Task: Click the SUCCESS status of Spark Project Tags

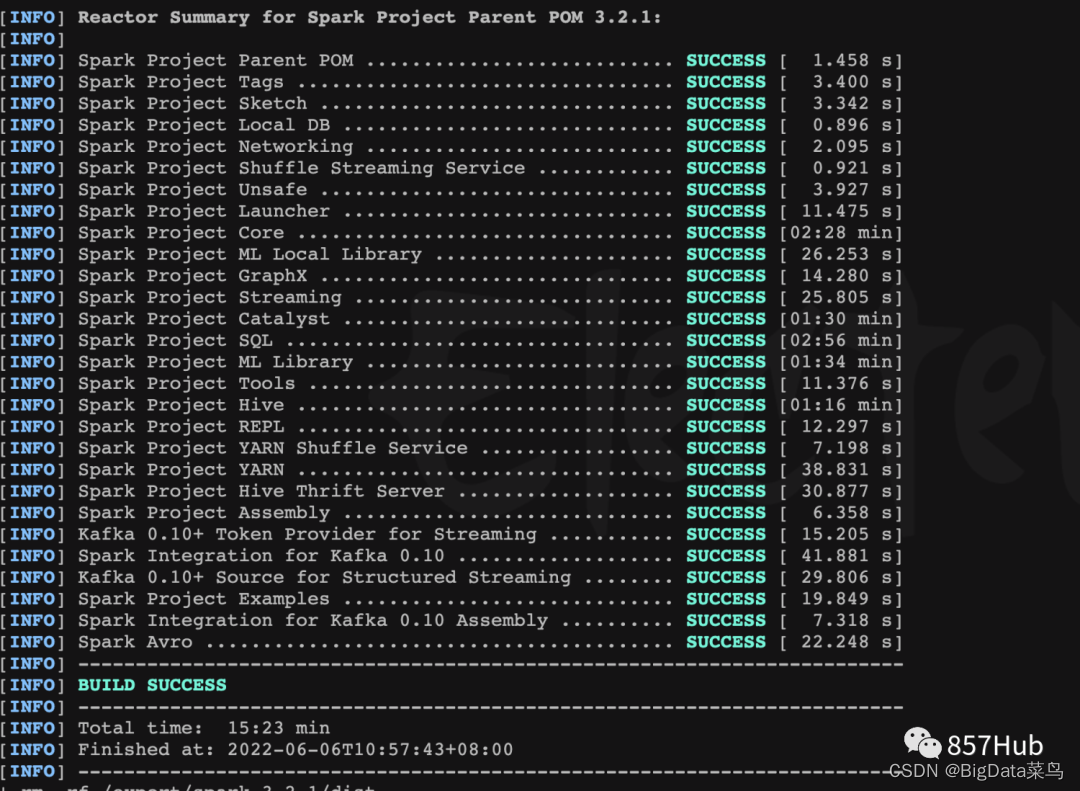Action: [x=726, y=82]
